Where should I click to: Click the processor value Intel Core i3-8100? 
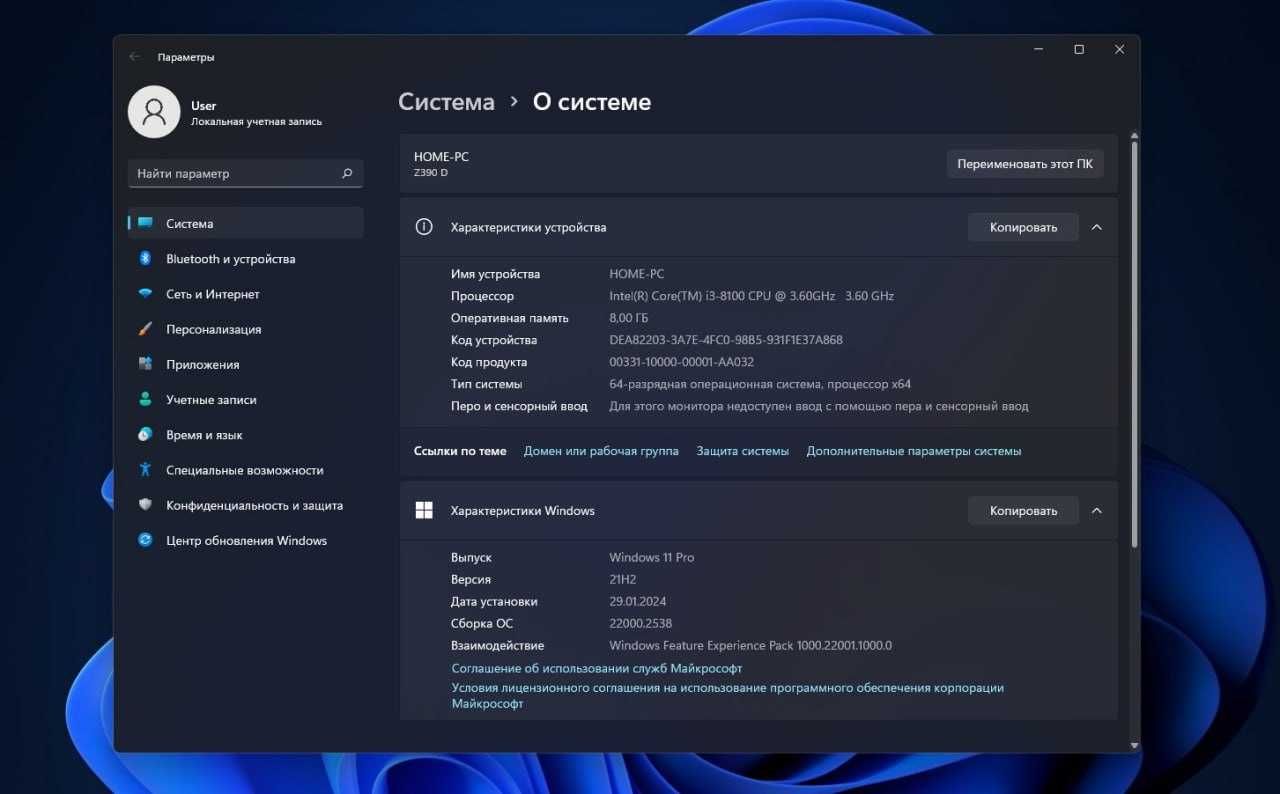752,296
